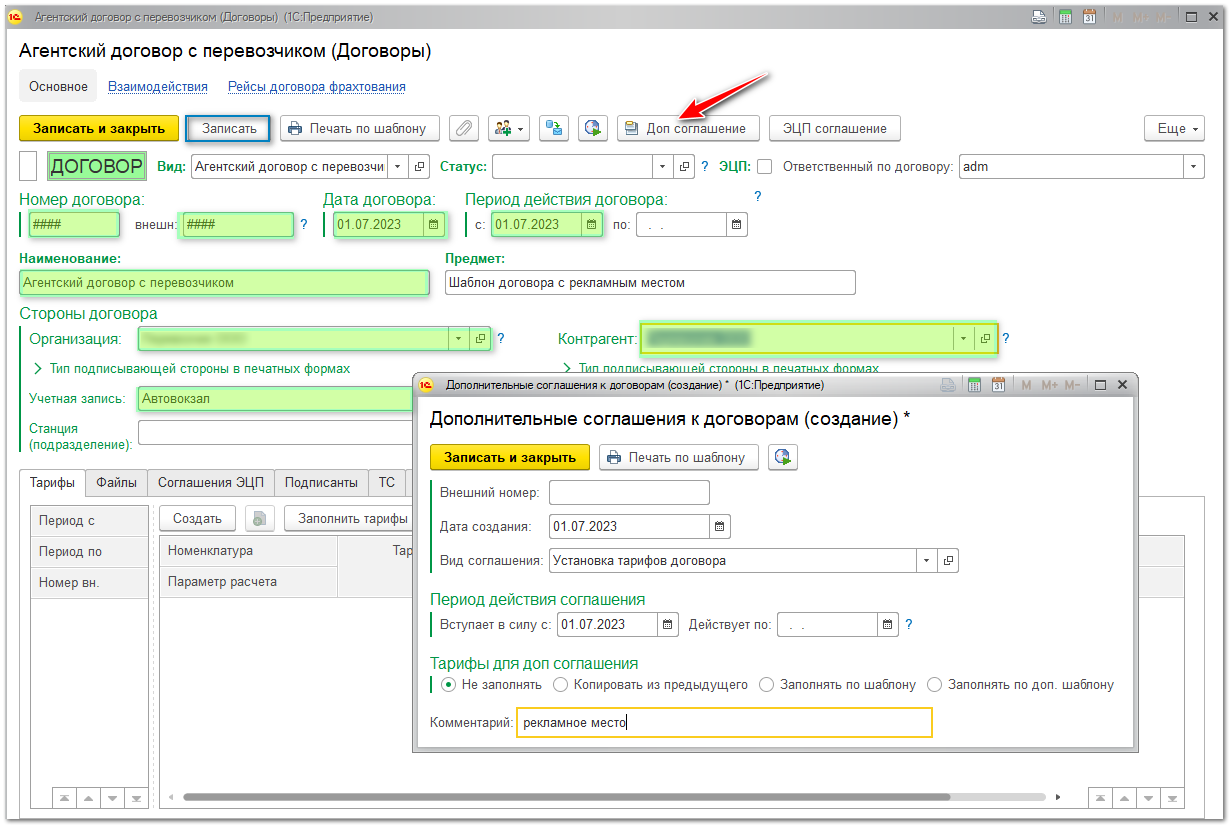Viewport: 1232px width, 828px height.
Task: Open the Взаимодействия link
Action: point(158,87)
